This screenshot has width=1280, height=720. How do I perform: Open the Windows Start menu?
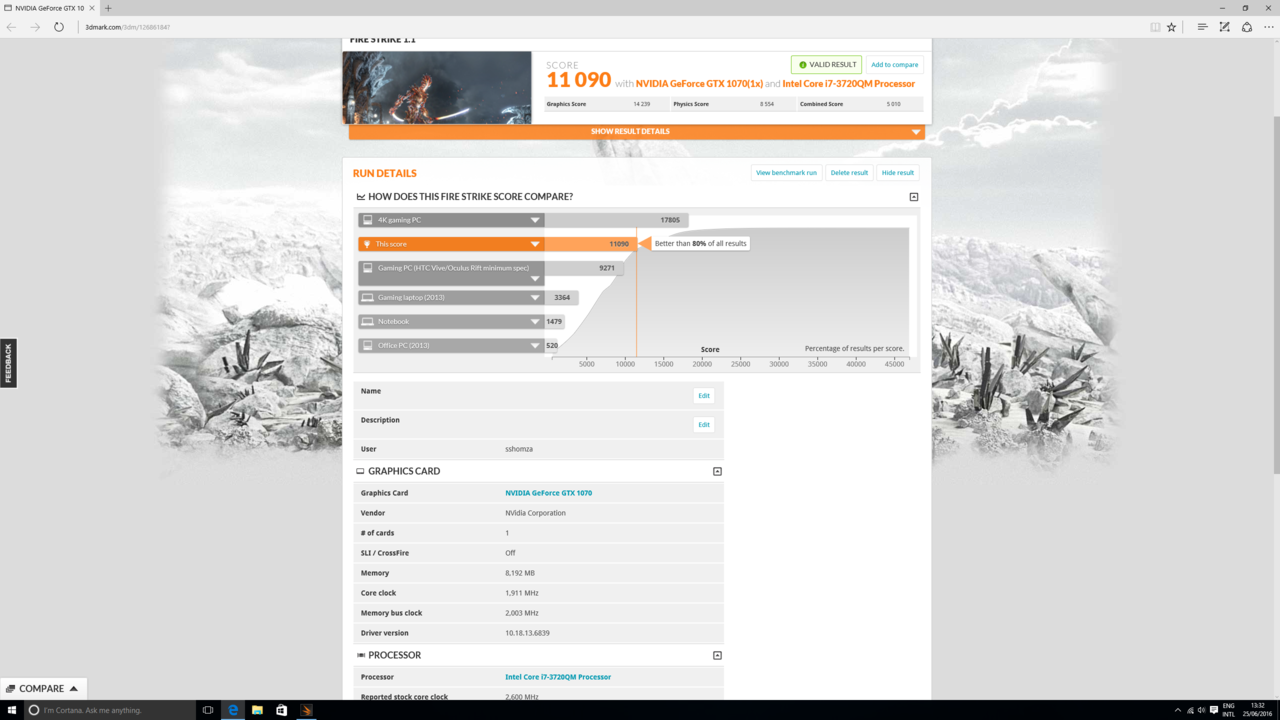coord(12,710)
